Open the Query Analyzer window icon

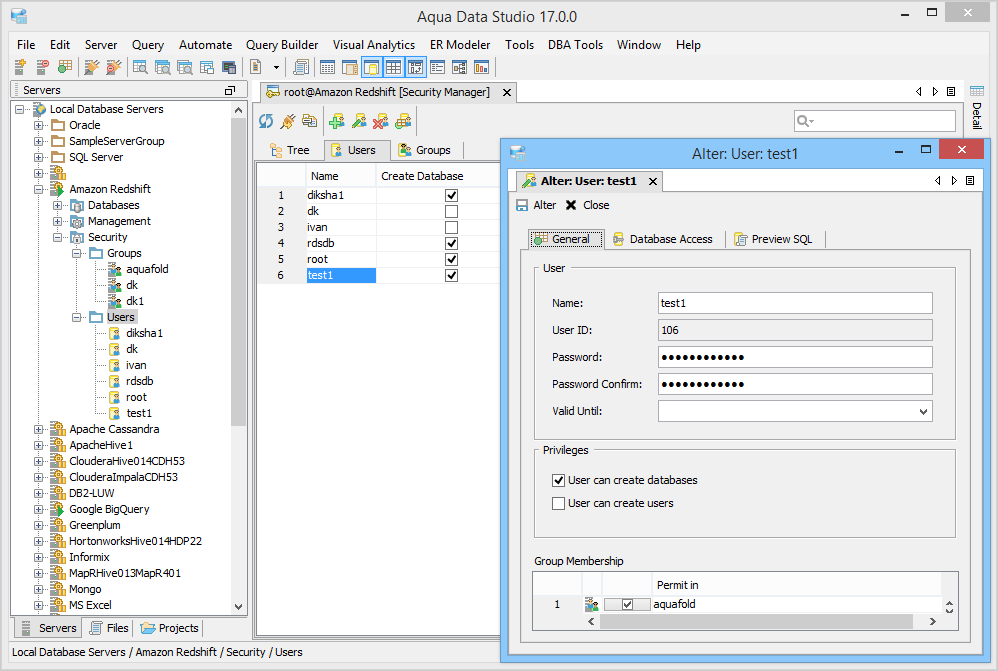tap(140, 67)
